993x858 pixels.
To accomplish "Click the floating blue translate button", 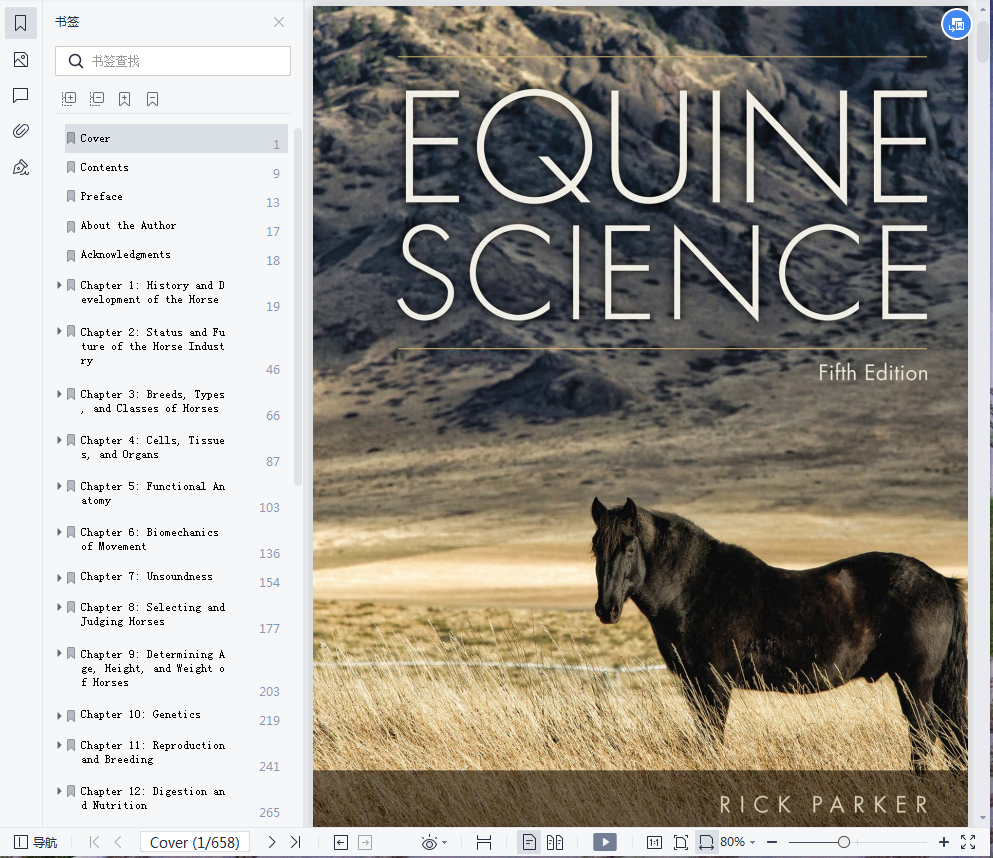I will [957, 25].
